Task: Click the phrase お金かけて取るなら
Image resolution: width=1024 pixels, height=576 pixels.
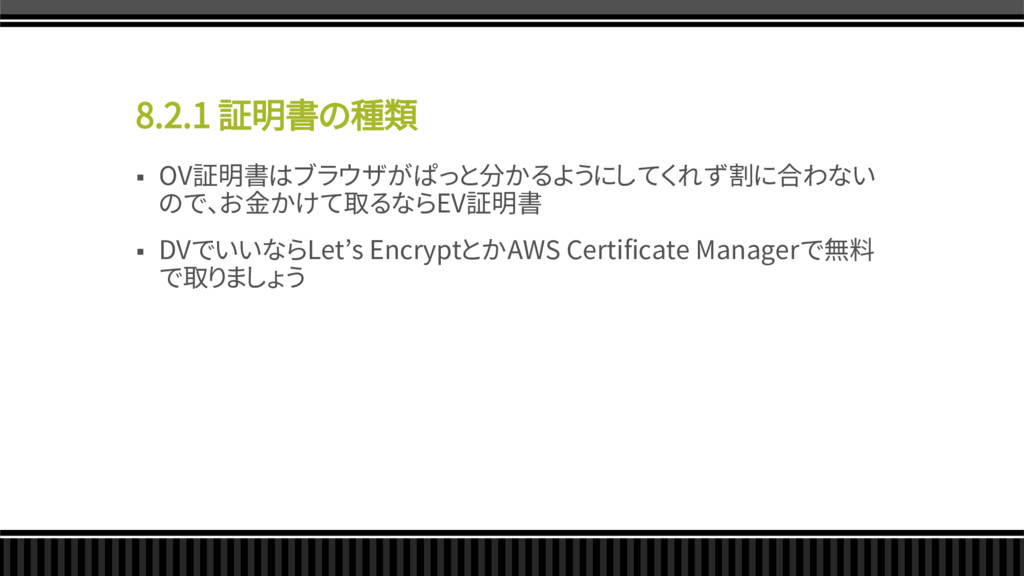Action: pos(328,204)
